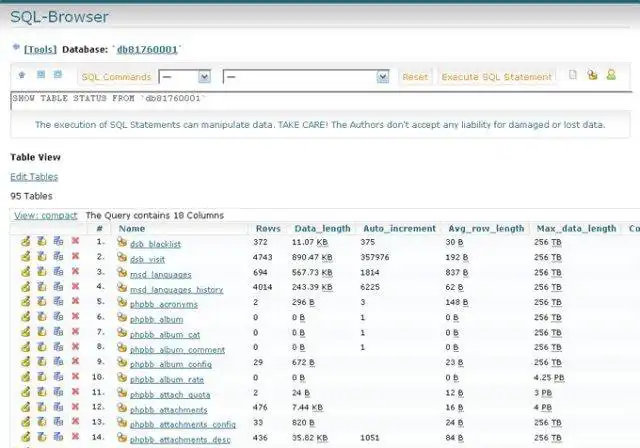Screen dimensions: 640x448
Task: Click the table icon before phpbb_album_cat name
Action: click(122, 333)
